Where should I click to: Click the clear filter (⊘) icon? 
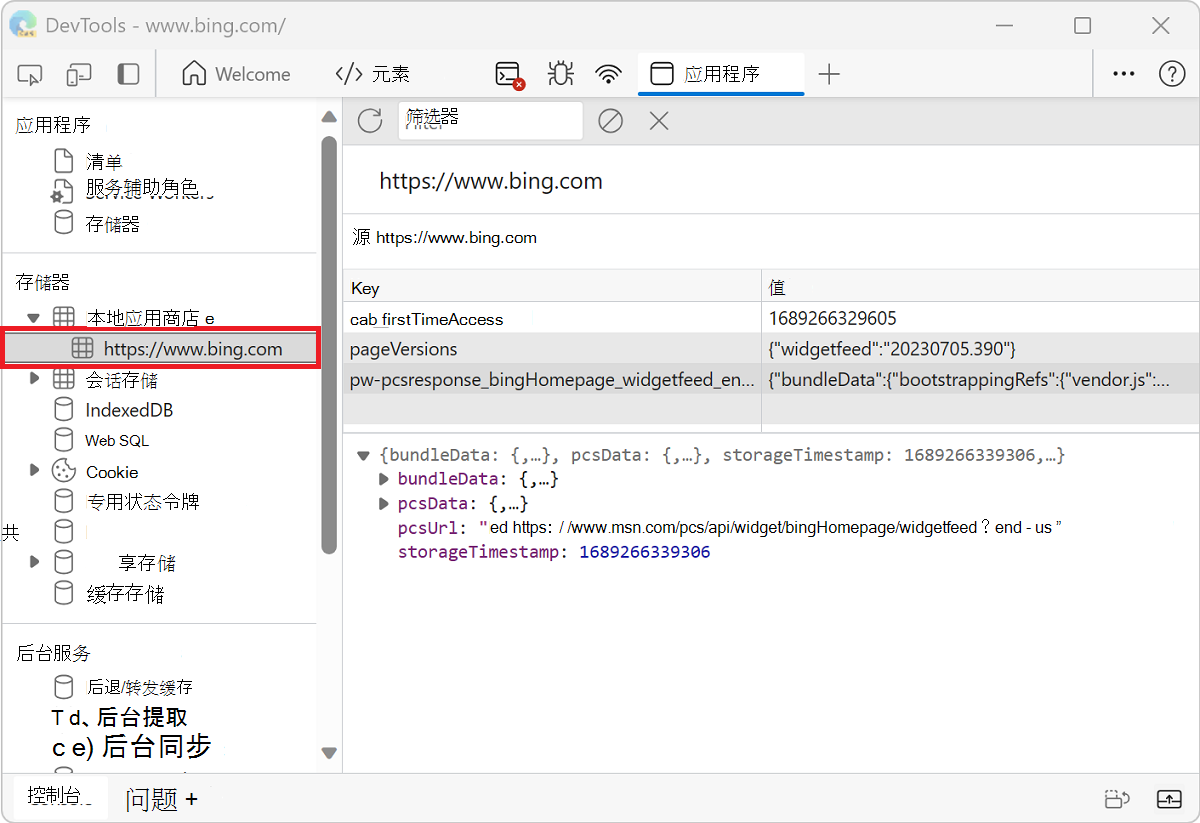(610, 120)
